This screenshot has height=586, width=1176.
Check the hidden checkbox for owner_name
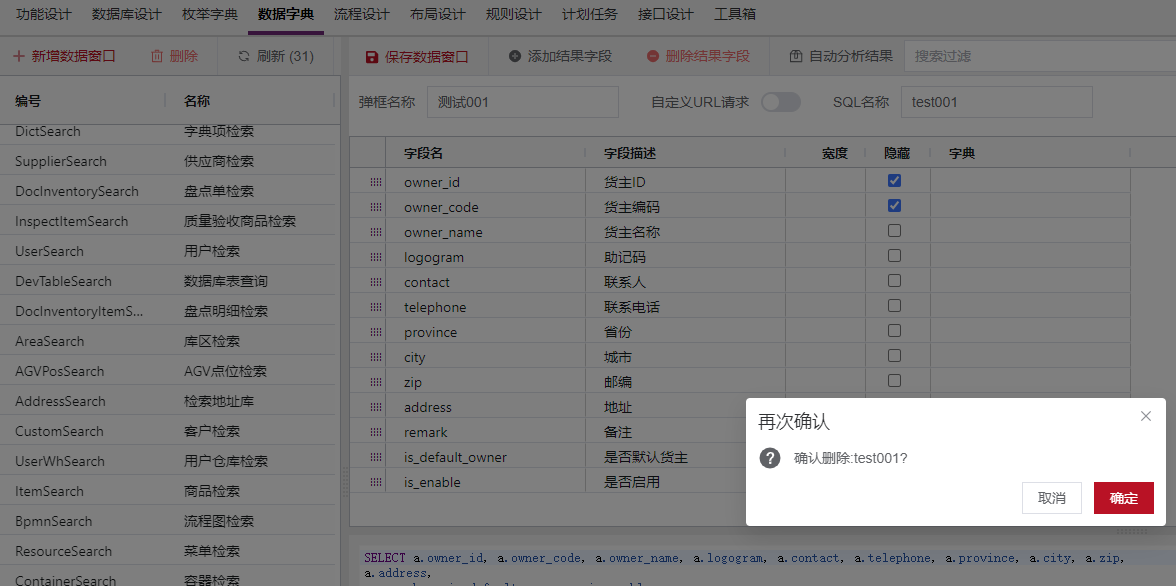pyautogui.click(x=894, y=231)
